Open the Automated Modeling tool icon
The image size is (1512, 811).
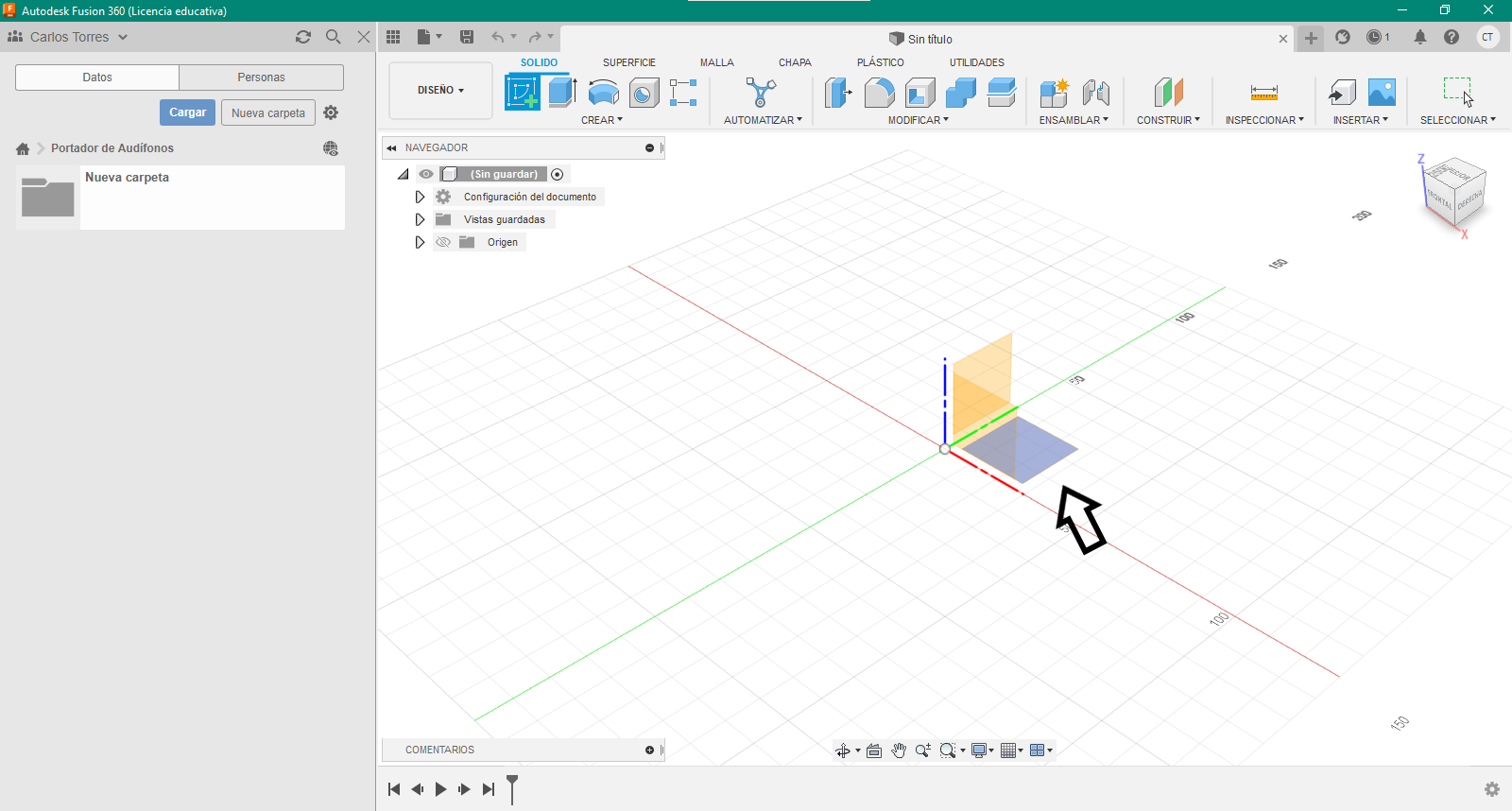(x=761, y=92)
